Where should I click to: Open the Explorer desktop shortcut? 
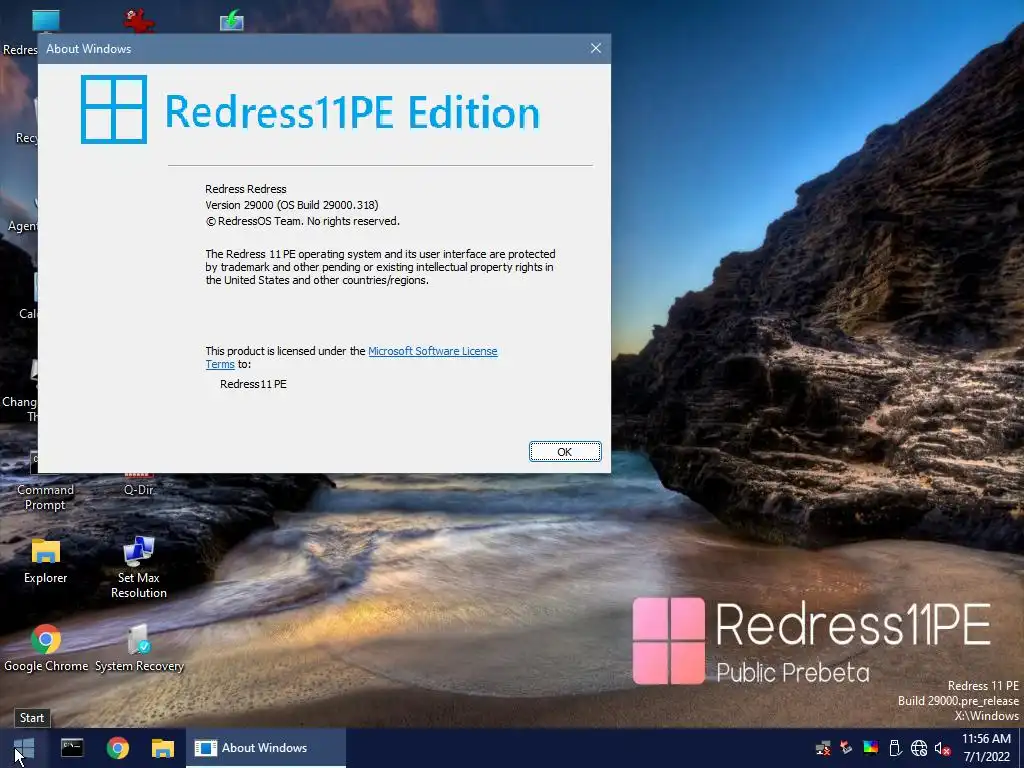[45, 560]
